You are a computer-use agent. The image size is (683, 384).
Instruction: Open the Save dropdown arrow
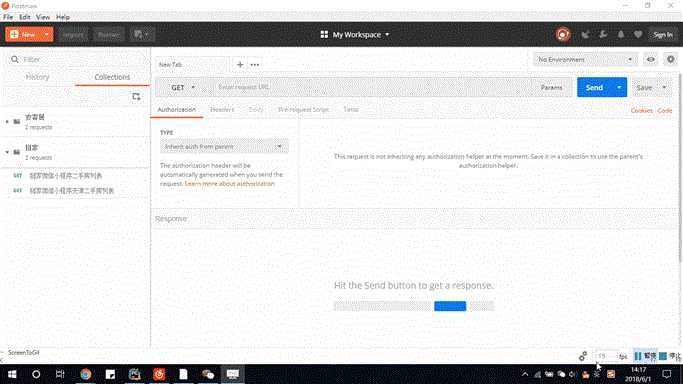(x=664, y=88)
